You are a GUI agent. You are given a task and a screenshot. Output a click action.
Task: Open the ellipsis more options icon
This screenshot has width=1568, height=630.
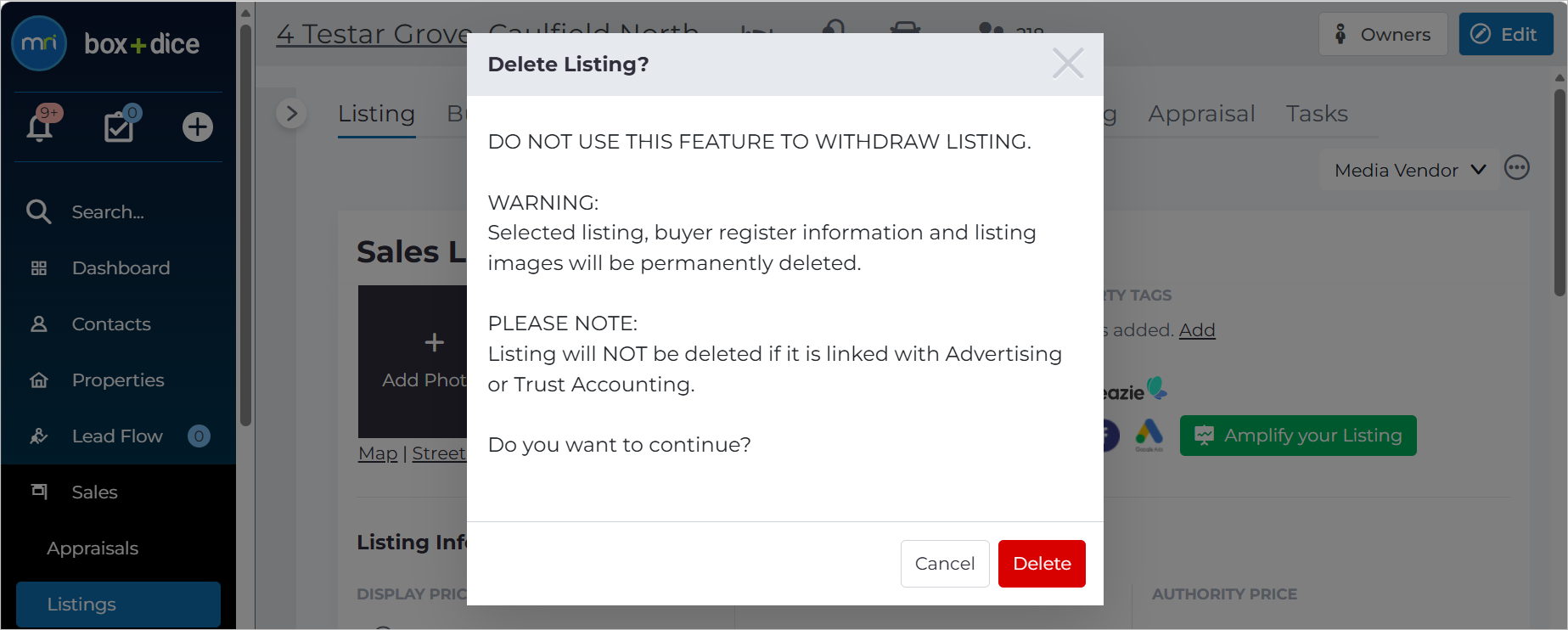pos(1516,168)
